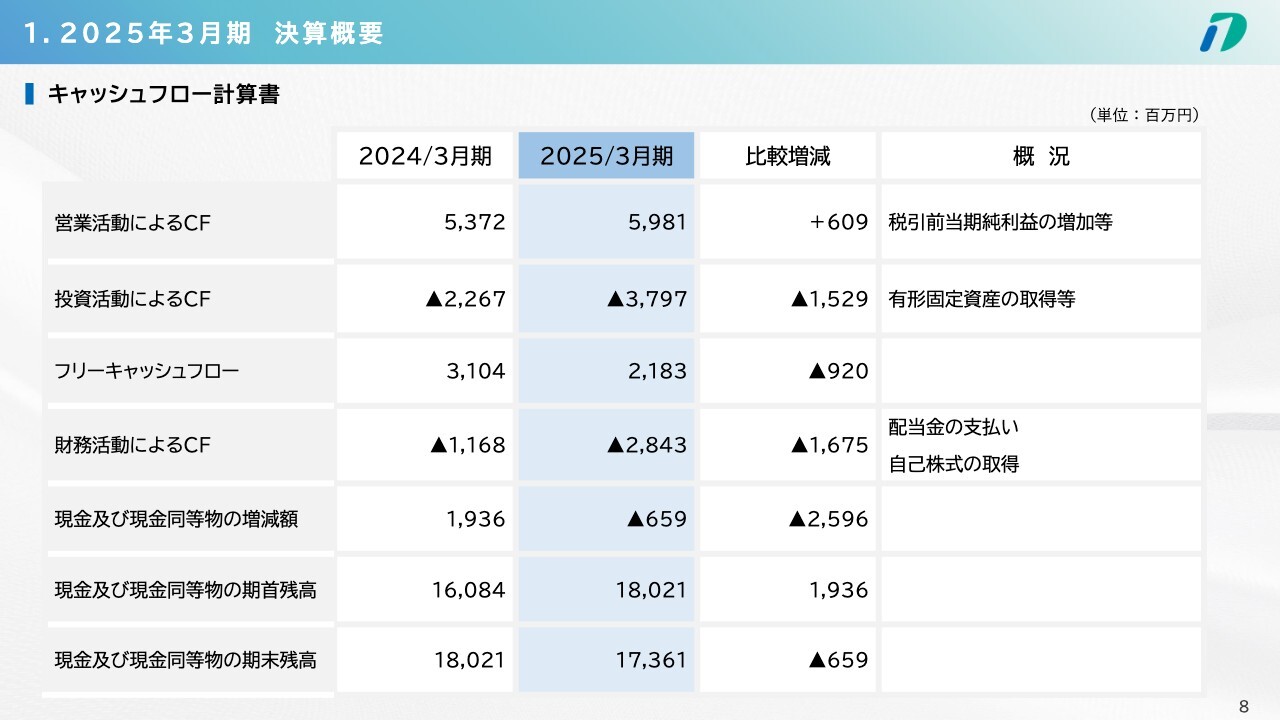The height and width of the screenshot is (720, 1280).
Task: Select the '投資活動によるCF' row label
Action: click(x=132, y=298)
